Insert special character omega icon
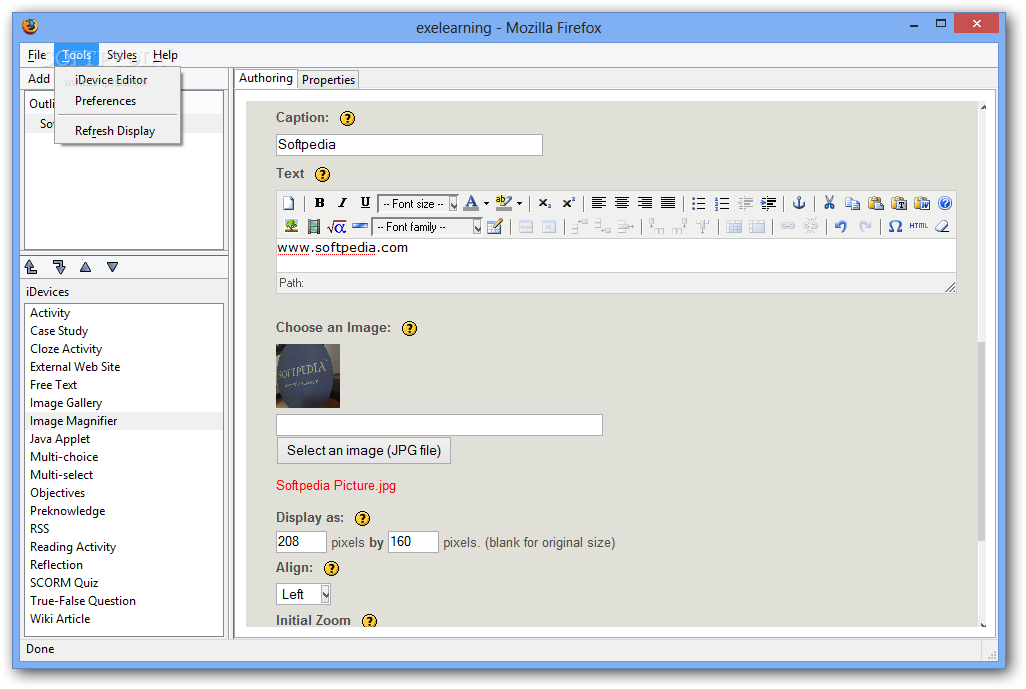The height and width of the screenshot is (689, 1026). [x=895, y=226]
